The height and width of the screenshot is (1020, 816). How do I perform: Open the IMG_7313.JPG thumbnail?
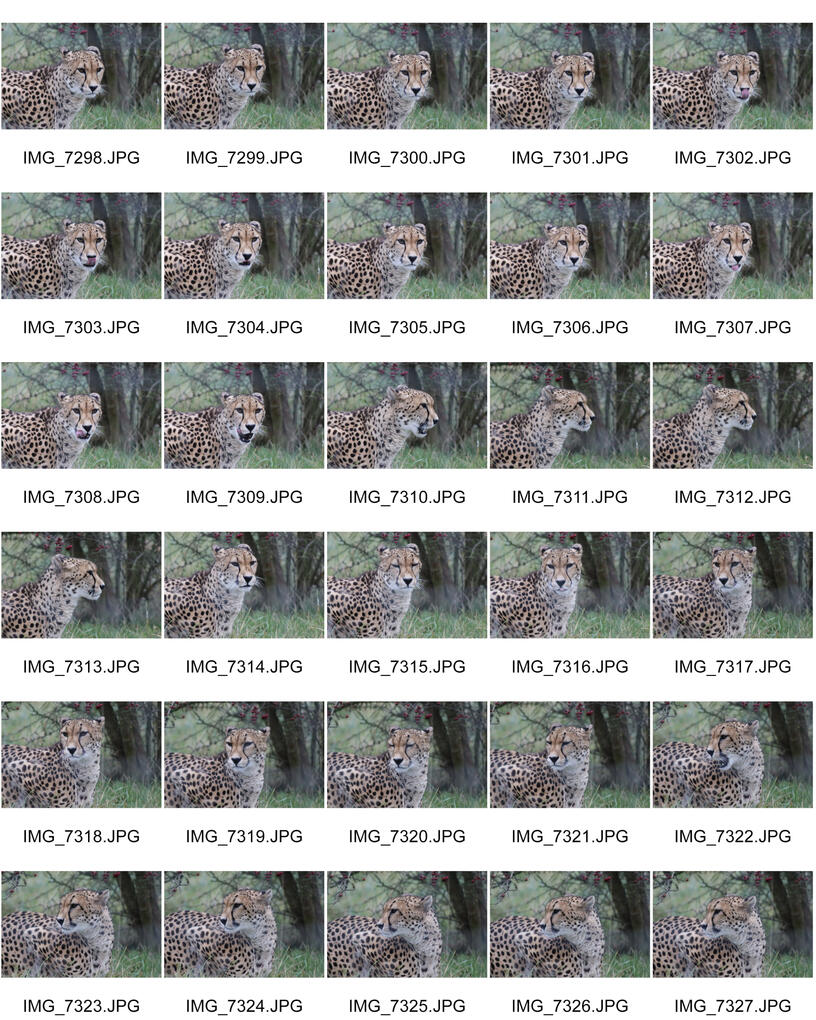81,585
